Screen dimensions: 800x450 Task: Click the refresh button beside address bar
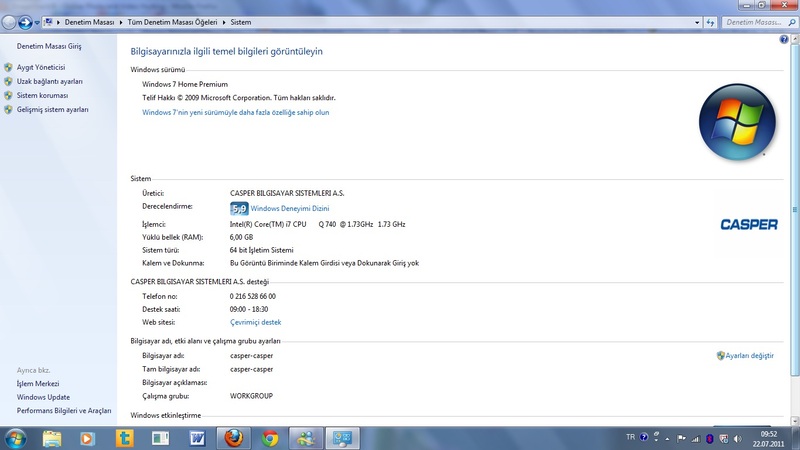click(710, 22)
